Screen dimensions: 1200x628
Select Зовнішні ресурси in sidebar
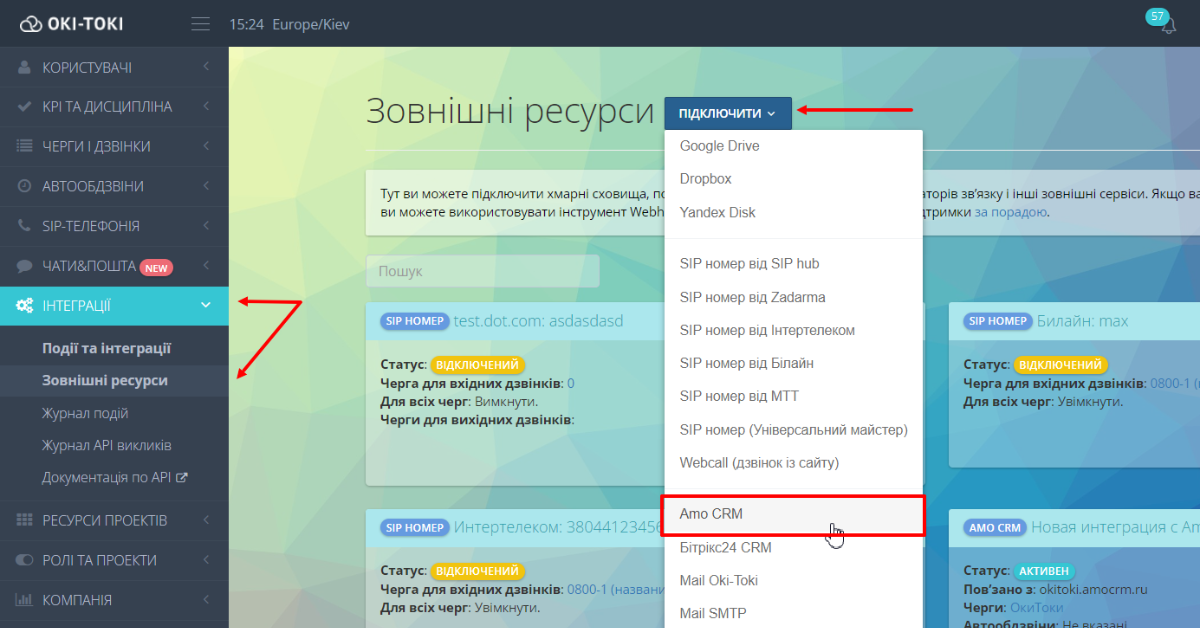[x=105, y=380]
